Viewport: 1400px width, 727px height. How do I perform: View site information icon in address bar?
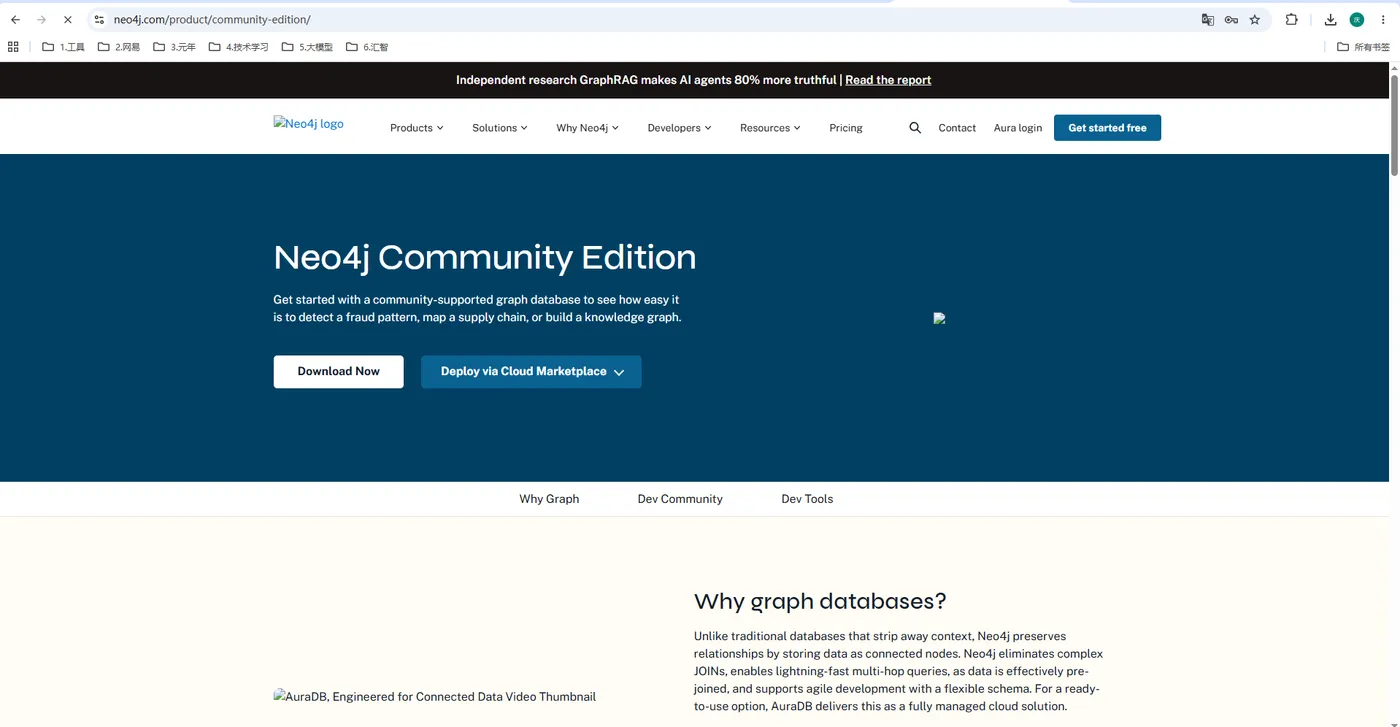tap(99, 19)
